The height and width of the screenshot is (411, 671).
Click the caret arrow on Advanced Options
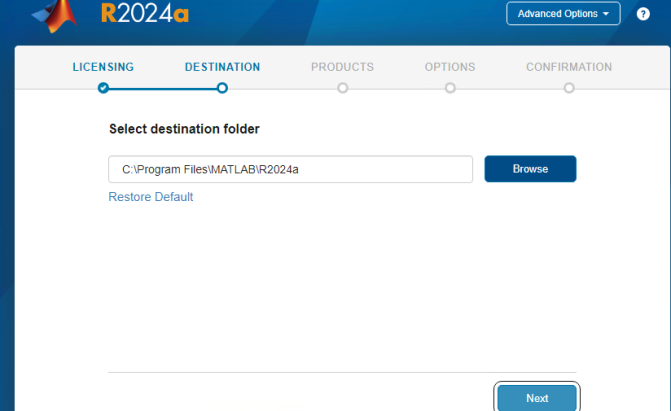click(606, 14)
